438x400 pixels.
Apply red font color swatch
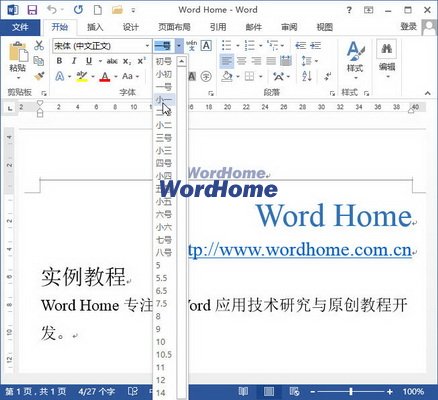pos(105,77)
